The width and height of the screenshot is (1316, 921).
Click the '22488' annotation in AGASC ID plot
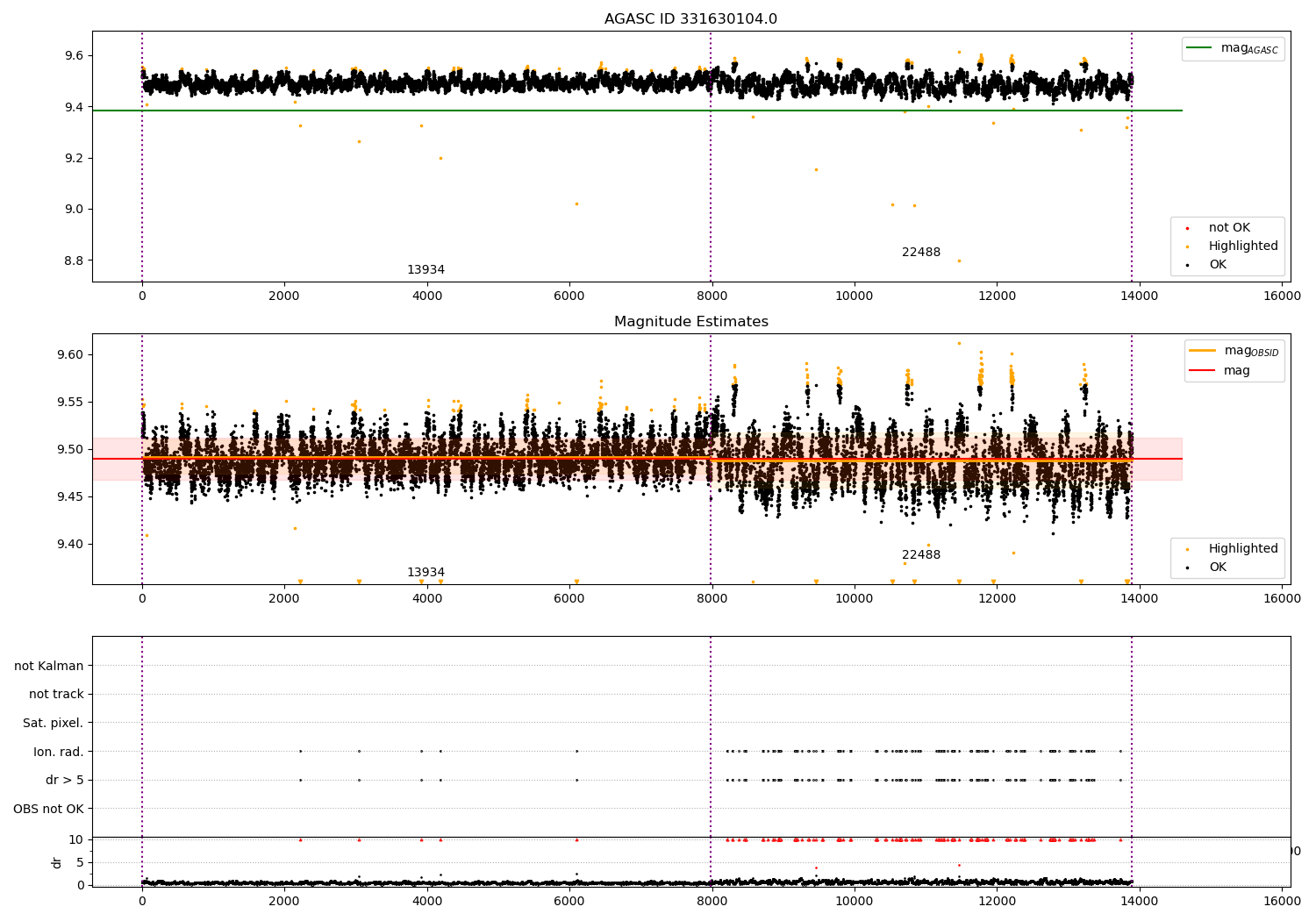(x=921, y=253)
